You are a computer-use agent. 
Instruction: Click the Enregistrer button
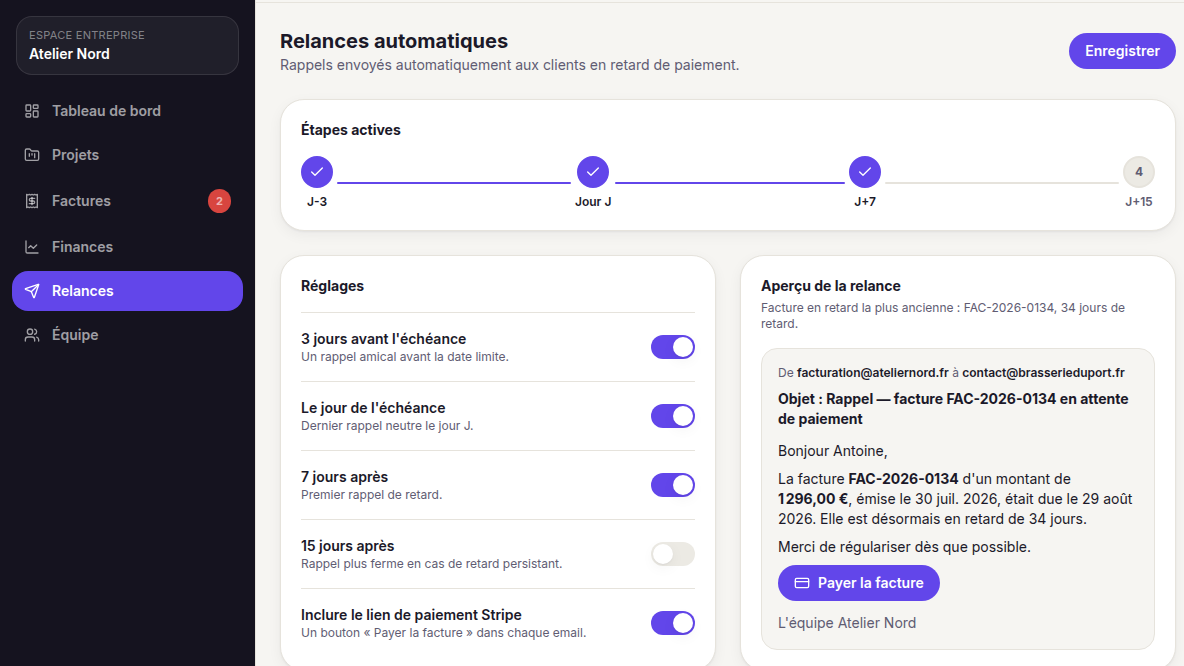pos(1122,51)
